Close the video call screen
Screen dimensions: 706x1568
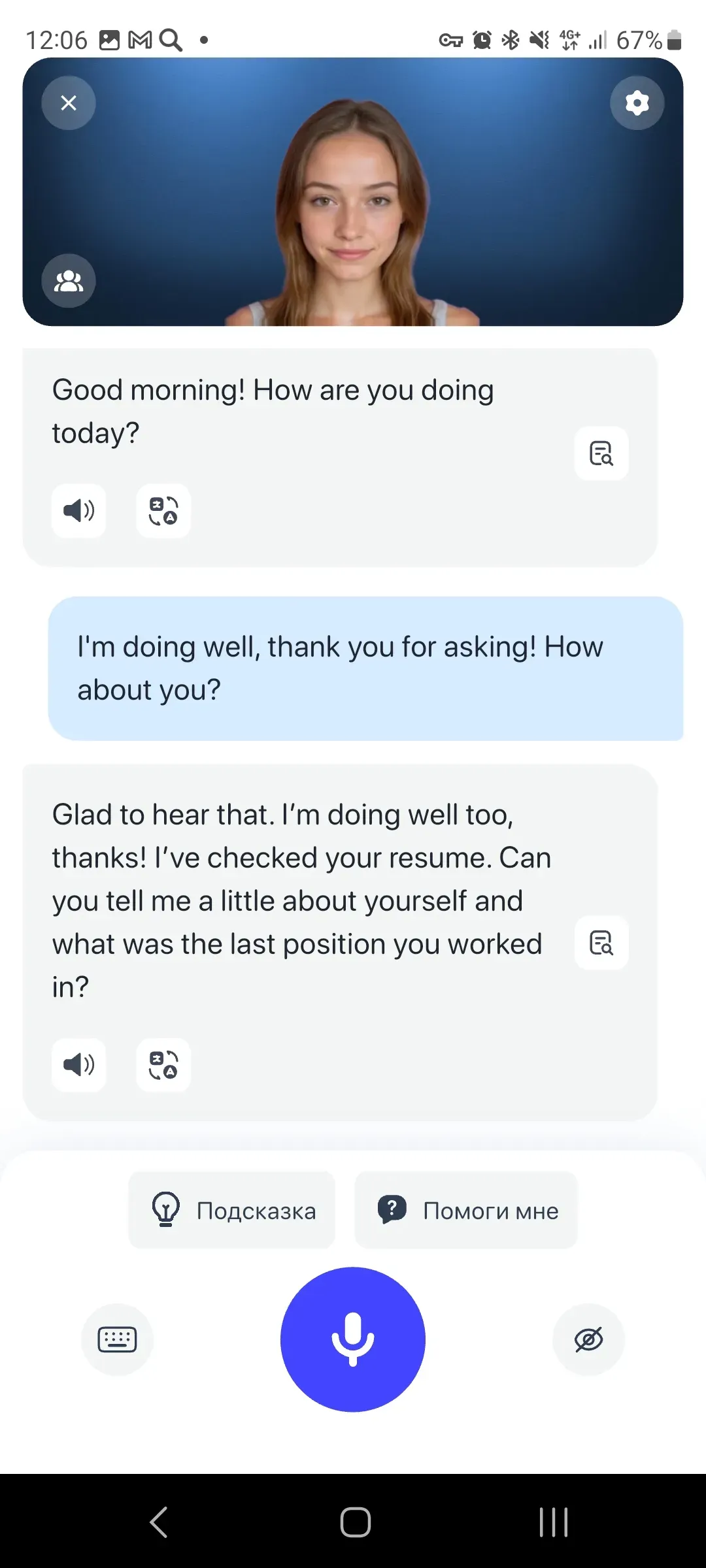click(x=69, y=103)
